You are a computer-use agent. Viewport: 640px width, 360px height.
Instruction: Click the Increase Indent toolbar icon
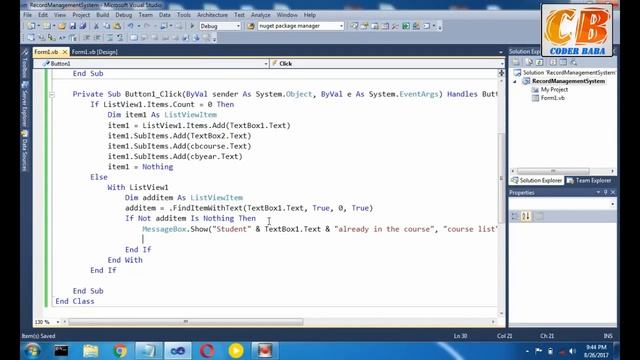pos(97,38)
